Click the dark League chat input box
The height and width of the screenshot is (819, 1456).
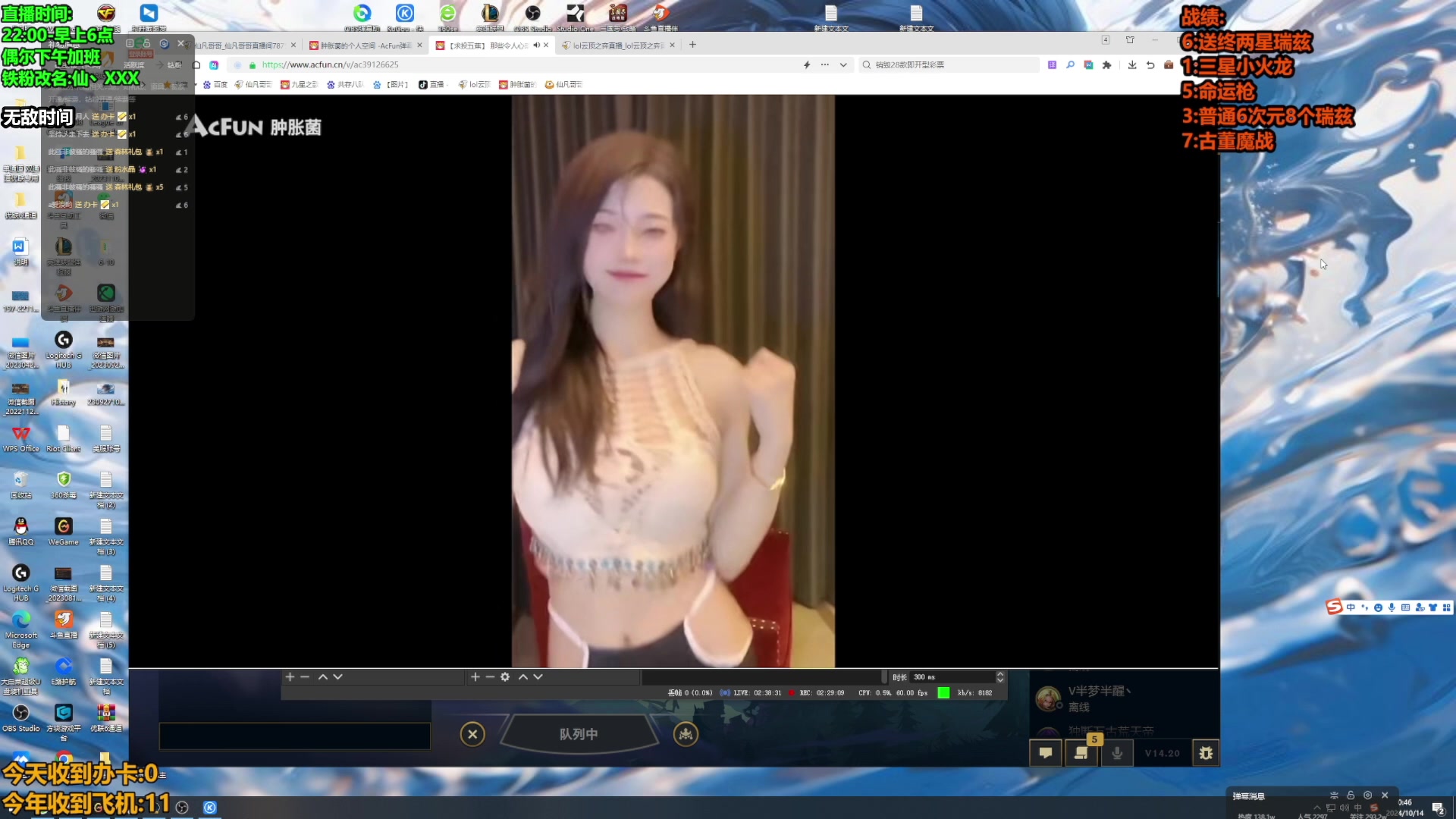[x=295, y=736]
